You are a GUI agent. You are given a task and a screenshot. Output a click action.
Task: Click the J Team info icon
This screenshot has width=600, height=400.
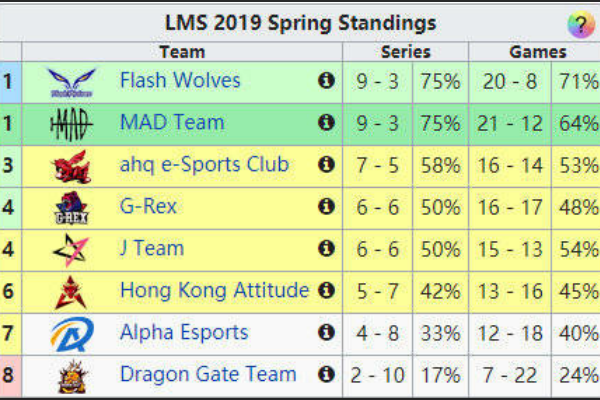pos(326,249)
